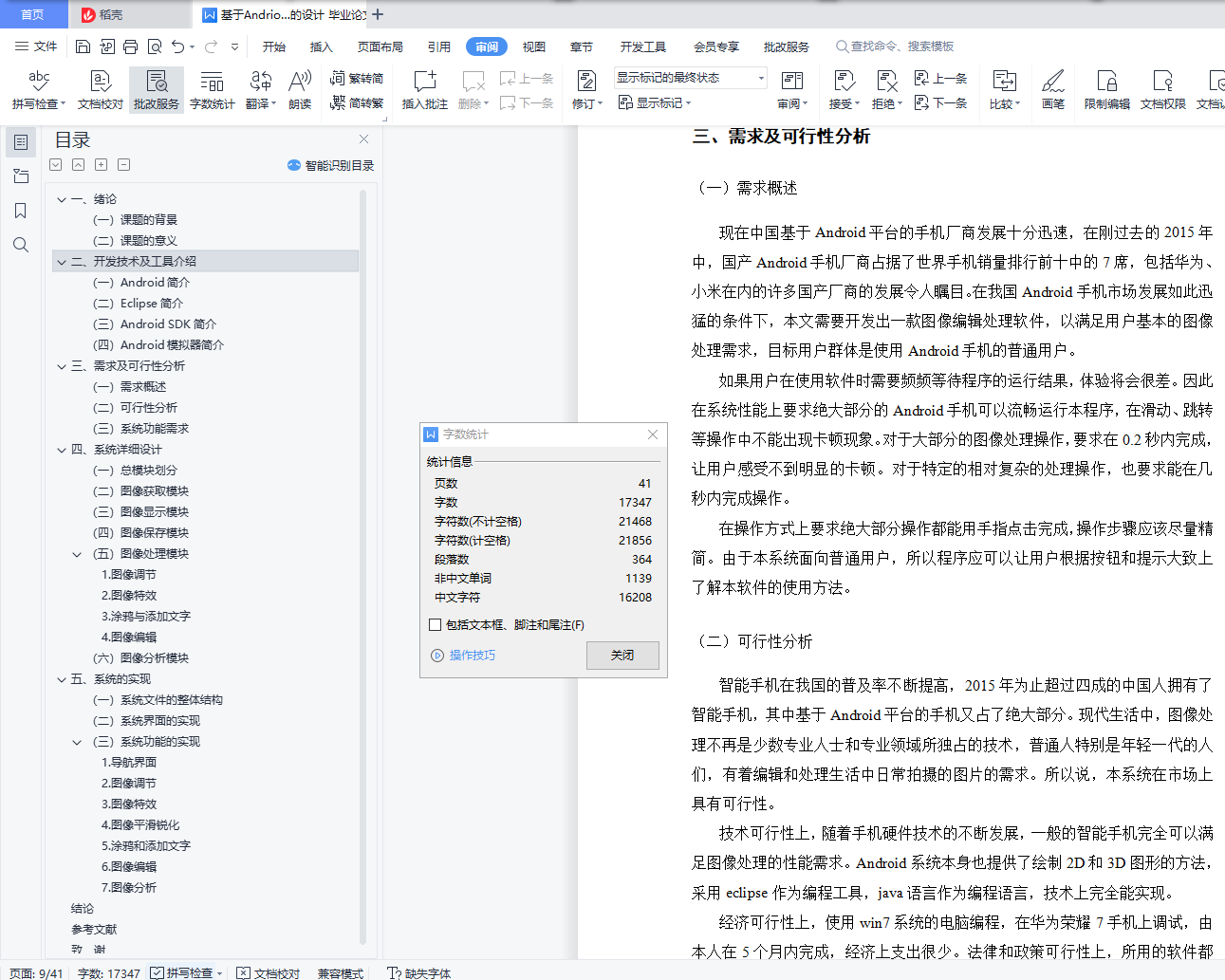Collapse 三、需求及可行性分析 section
The height and width of the screenshot is (980, 1225).
(62, 366)
